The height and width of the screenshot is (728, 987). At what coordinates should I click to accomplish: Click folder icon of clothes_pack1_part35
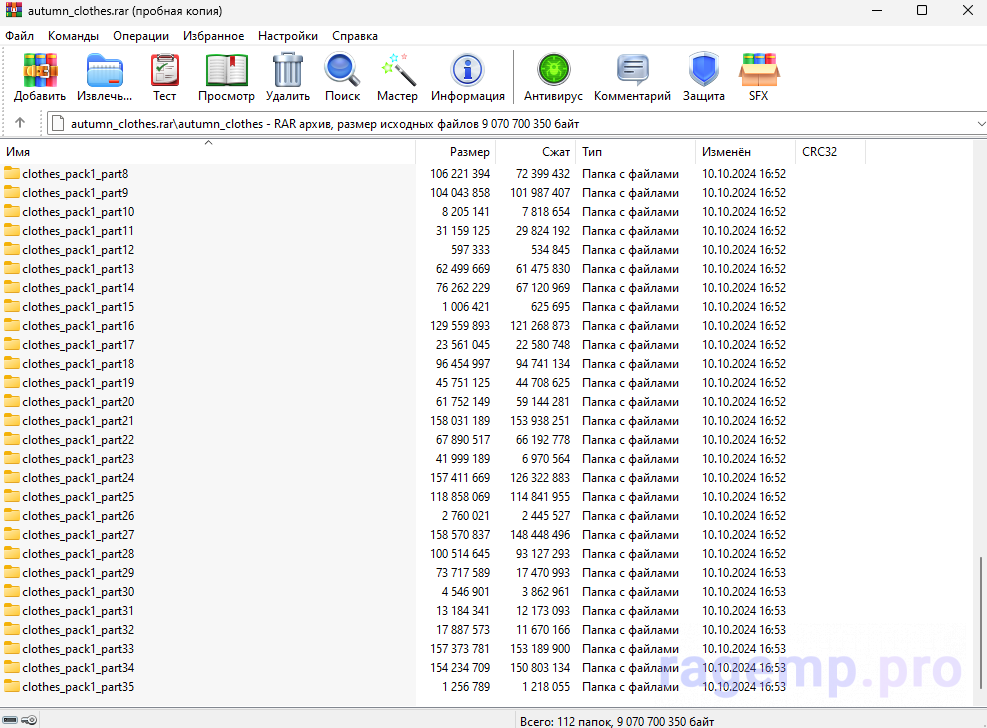coord(12,686)
